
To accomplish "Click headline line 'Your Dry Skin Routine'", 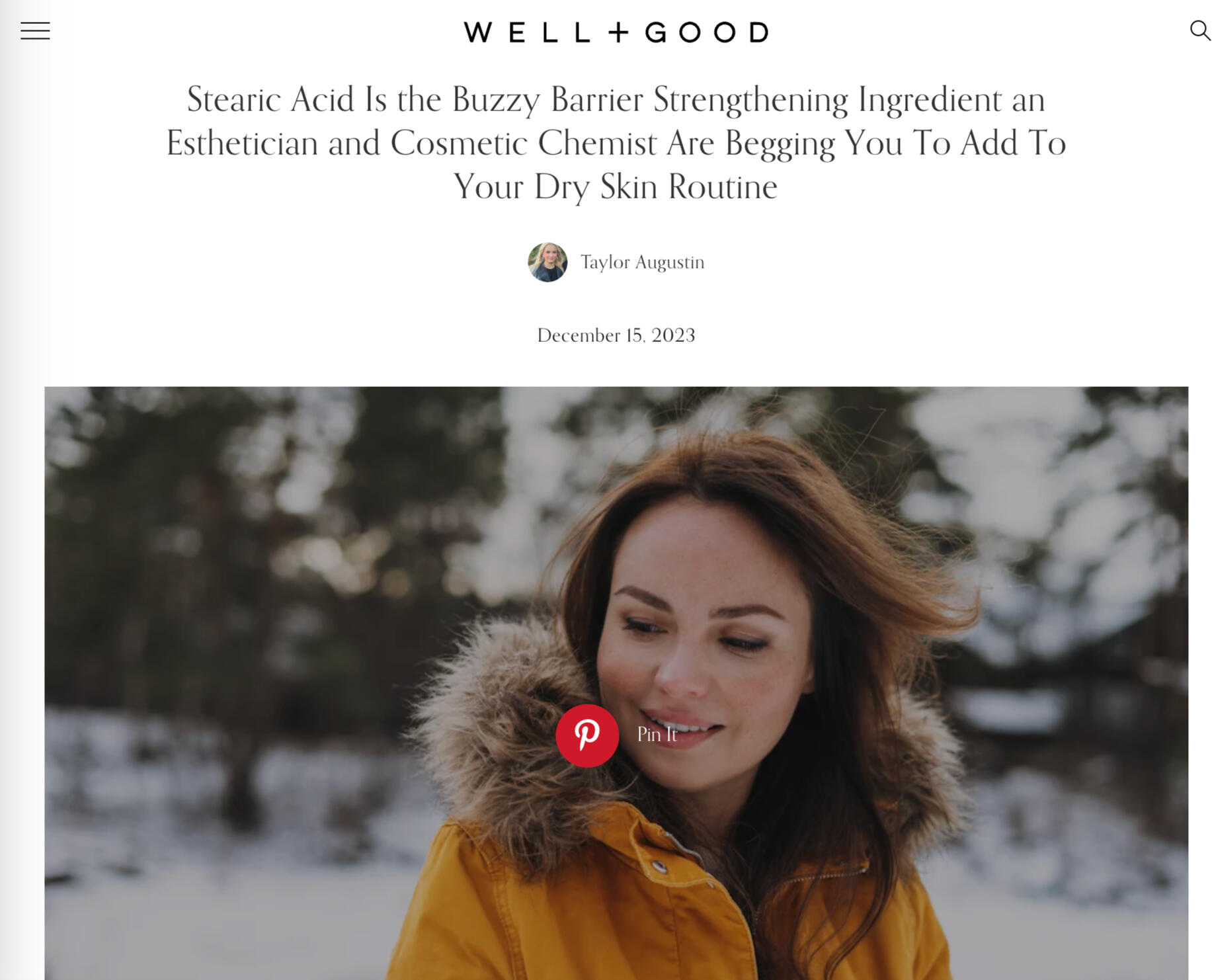I will [616, 186].
